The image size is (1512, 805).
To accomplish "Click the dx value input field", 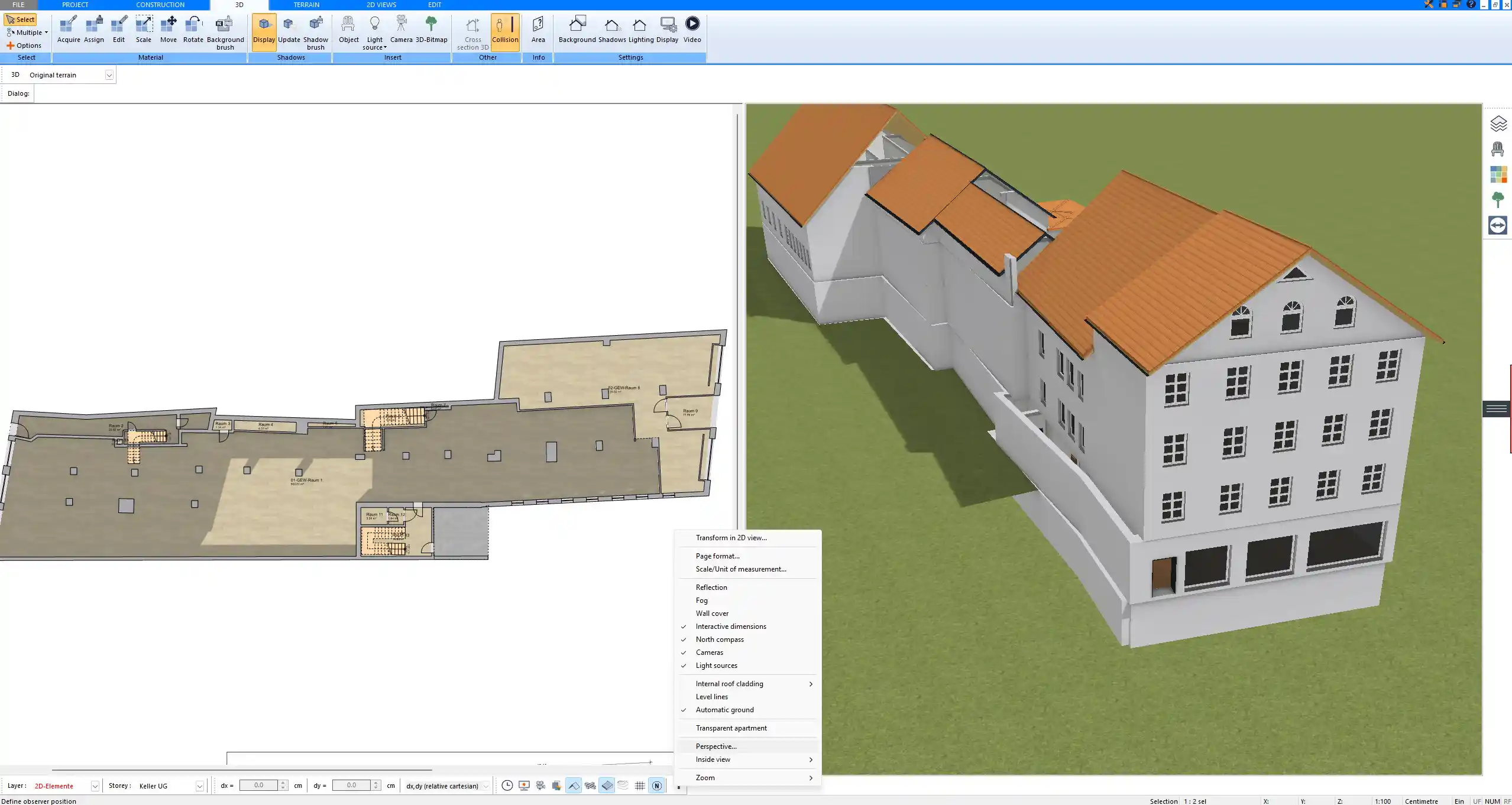I will click(259, 785).
